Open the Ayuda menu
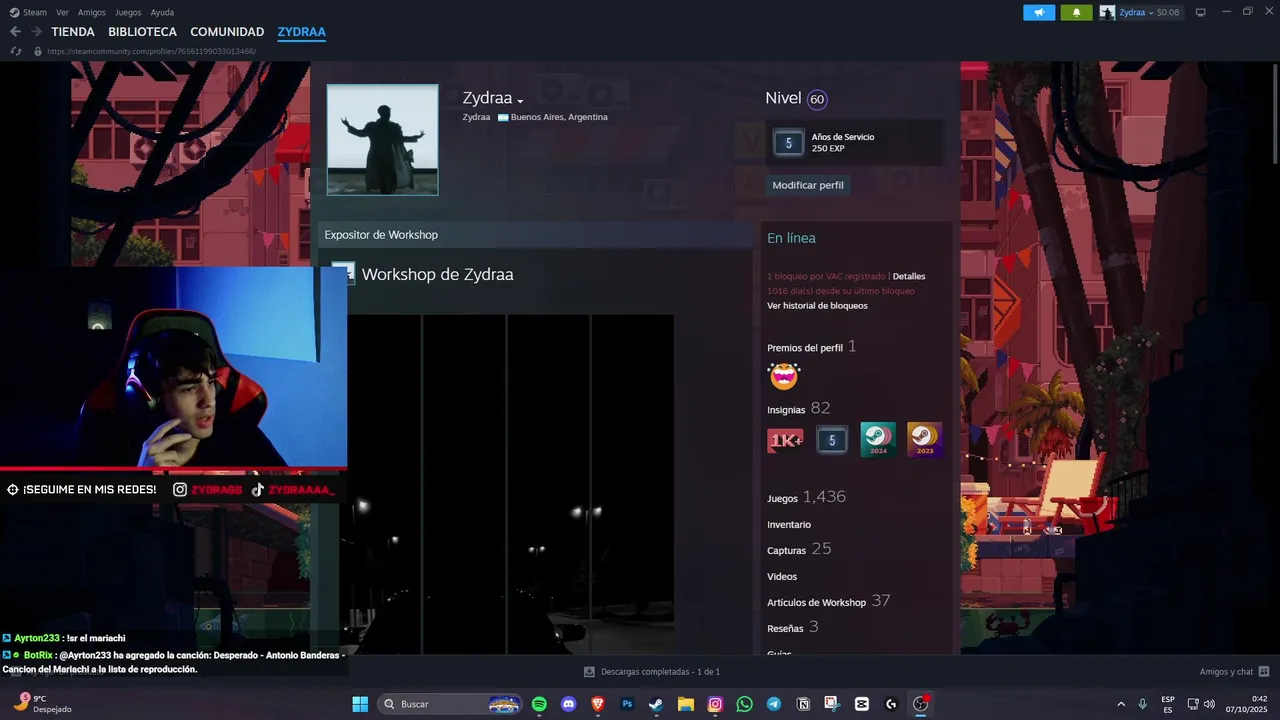The image size is (1280, 720). coord(162,12)
